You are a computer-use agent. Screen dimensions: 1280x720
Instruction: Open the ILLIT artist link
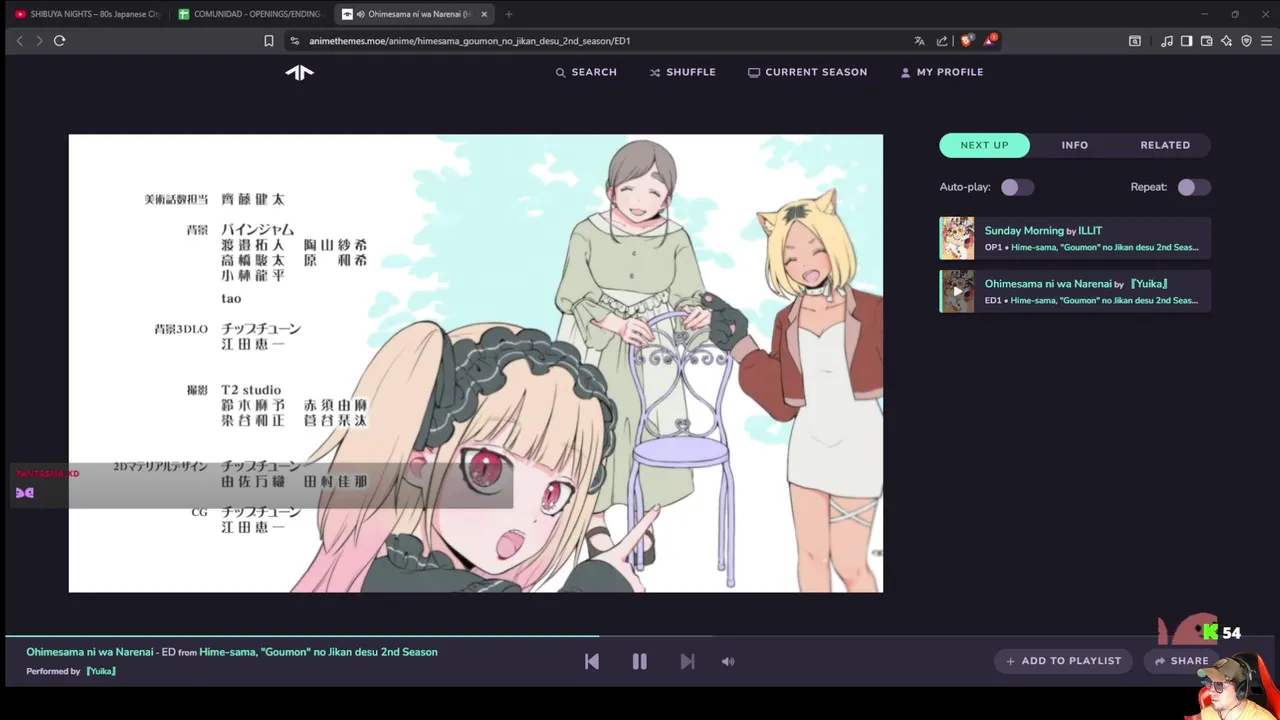pos(1090,231)
